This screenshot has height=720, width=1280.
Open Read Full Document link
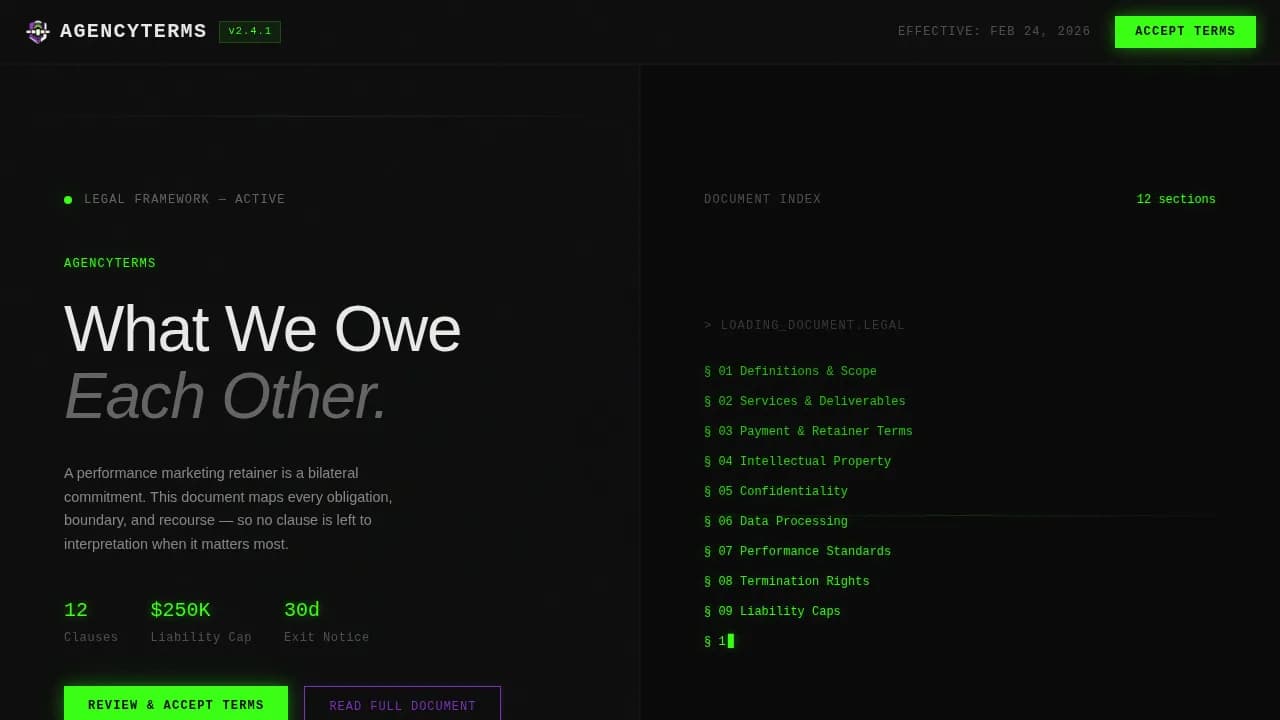point(402,705)
